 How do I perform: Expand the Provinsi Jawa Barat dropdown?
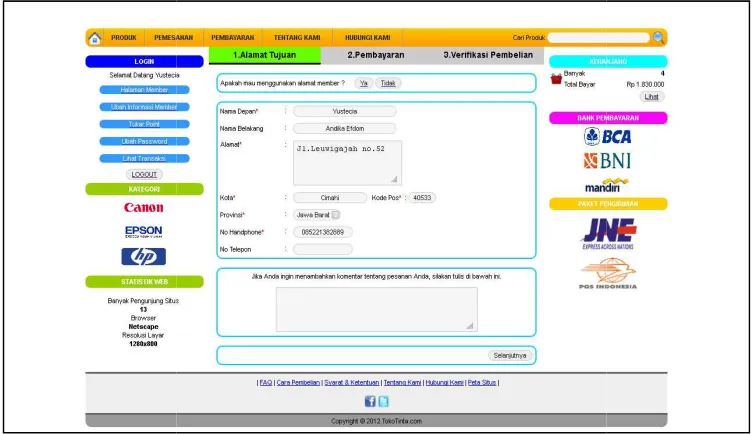coord(336,215)
